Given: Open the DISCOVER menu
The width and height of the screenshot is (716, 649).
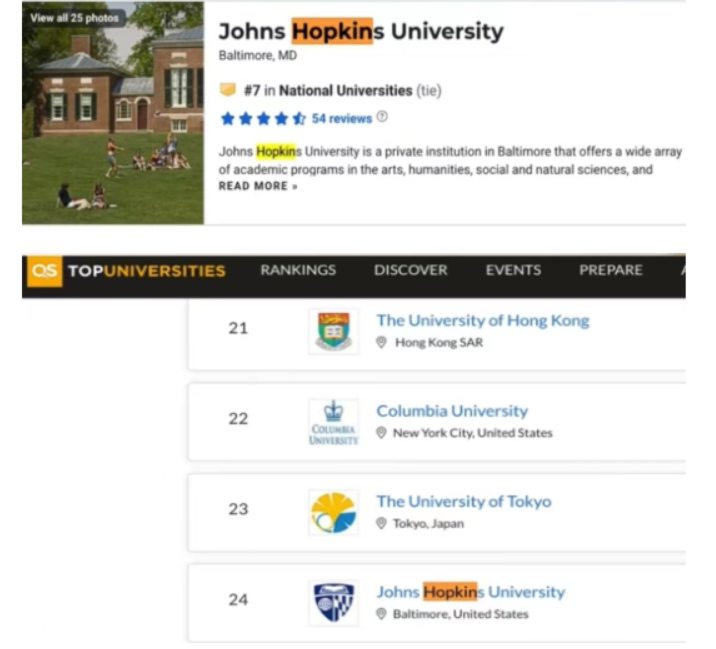Looking at the screenshot, I should [x=411, y=270].
